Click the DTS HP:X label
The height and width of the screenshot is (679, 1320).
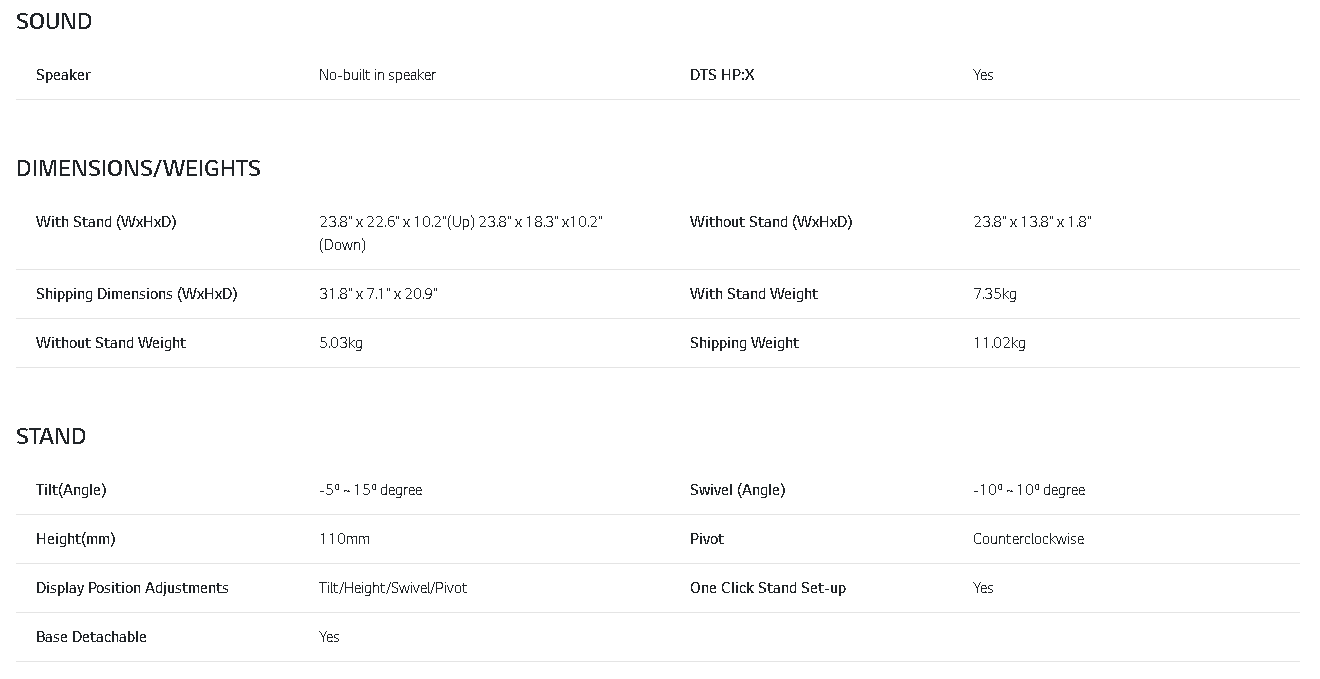click(722, 75)
